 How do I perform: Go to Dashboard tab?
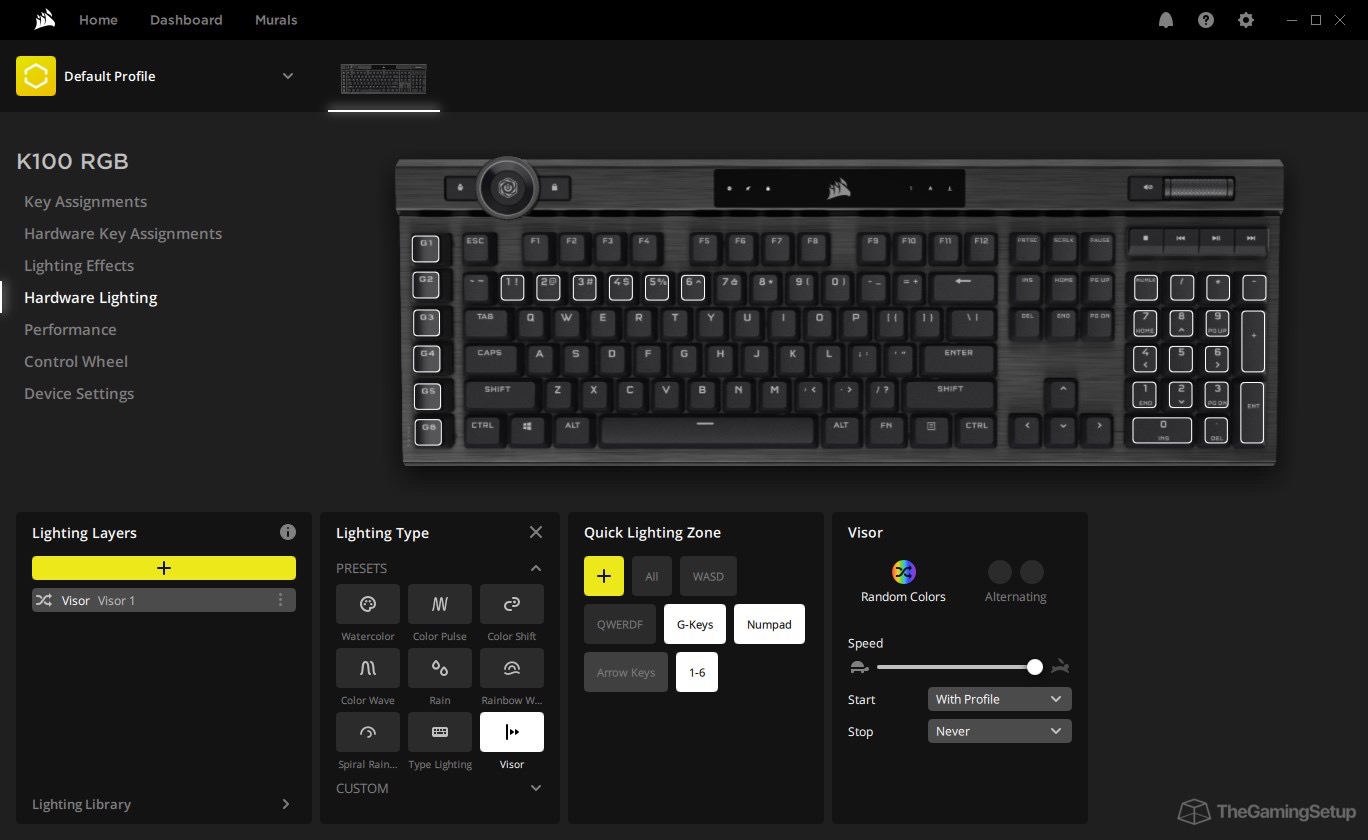tap(186, 20)
